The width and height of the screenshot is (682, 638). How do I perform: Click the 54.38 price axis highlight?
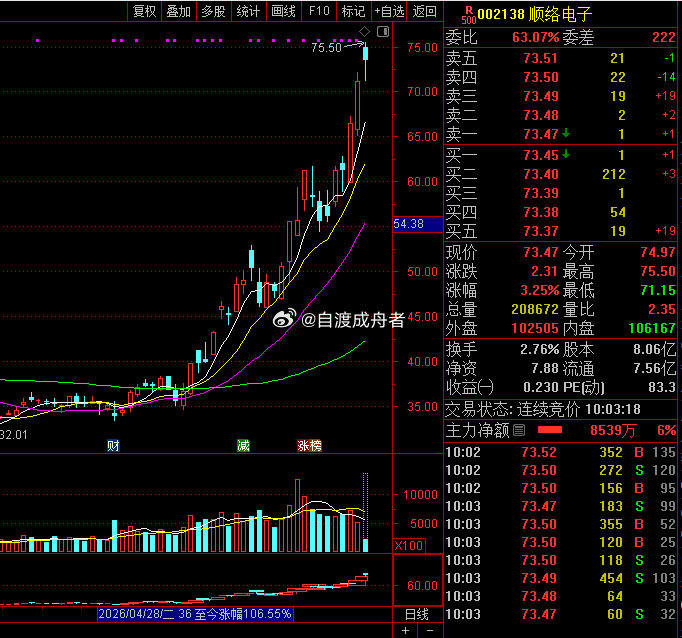click(x=418, y=224)
